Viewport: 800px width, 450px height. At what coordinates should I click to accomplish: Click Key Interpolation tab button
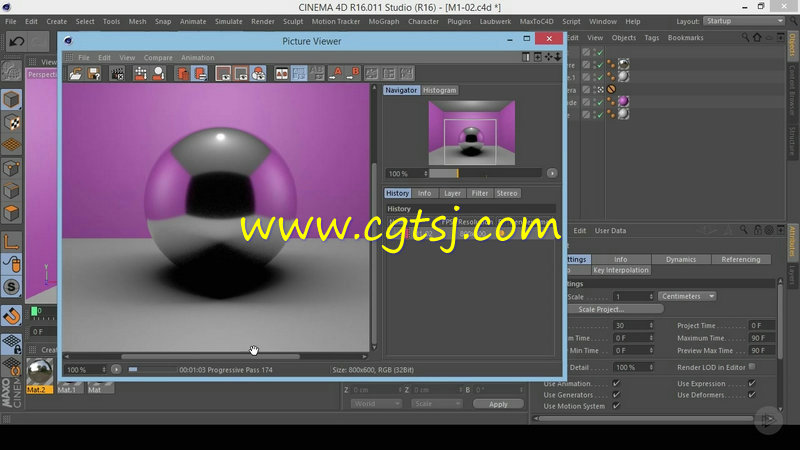pos(621,270)
